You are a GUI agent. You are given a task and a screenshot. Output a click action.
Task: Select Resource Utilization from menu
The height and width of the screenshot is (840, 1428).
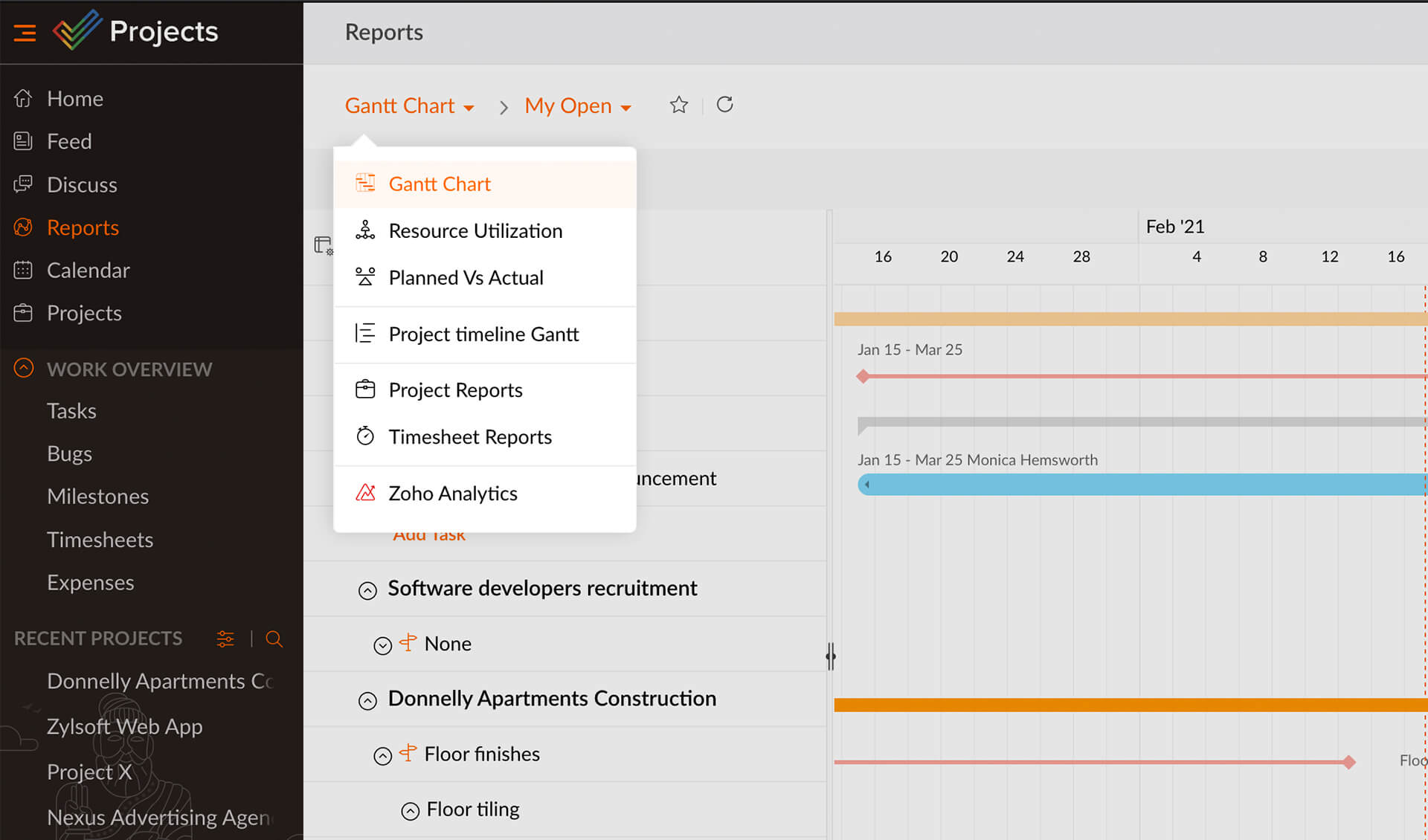pyautogui.click(x=475, y=231)
